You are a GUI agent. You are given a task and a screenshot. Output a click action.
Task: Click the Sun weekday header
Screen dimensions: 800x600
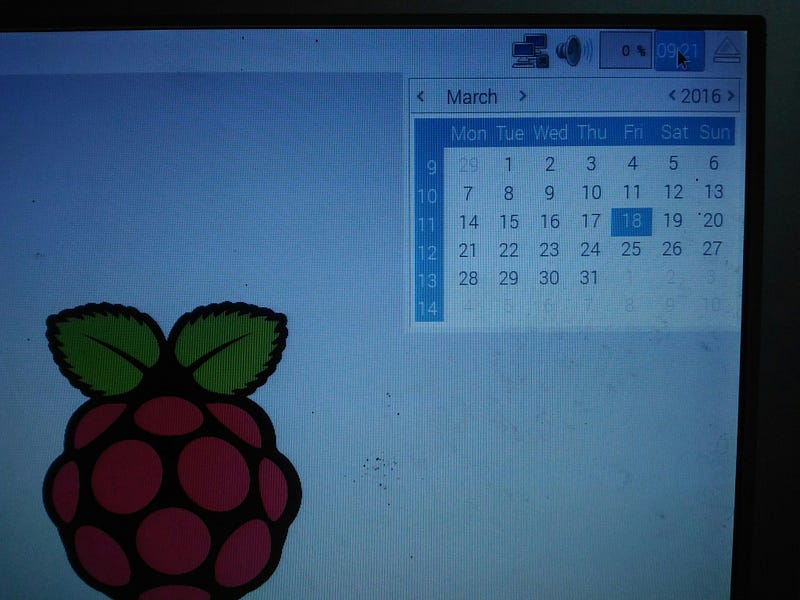714,132
